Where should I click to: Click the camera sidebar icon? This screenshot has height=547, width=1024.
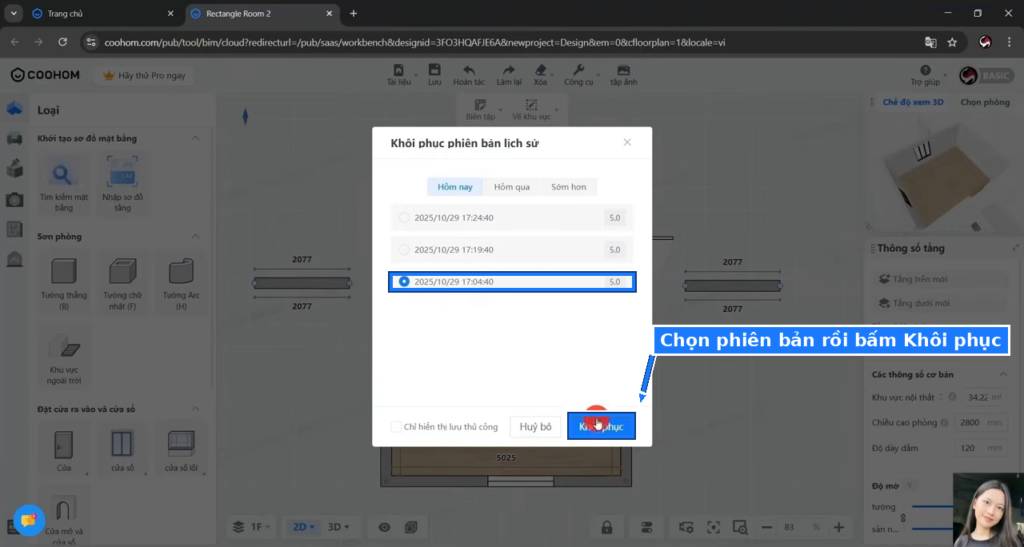14,199
